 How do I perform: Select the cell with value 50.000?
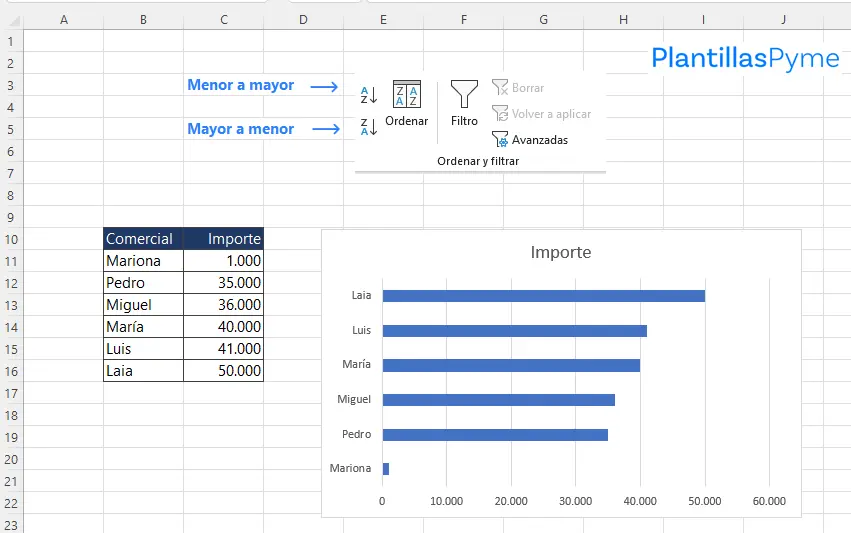click(x=223, y=371)
